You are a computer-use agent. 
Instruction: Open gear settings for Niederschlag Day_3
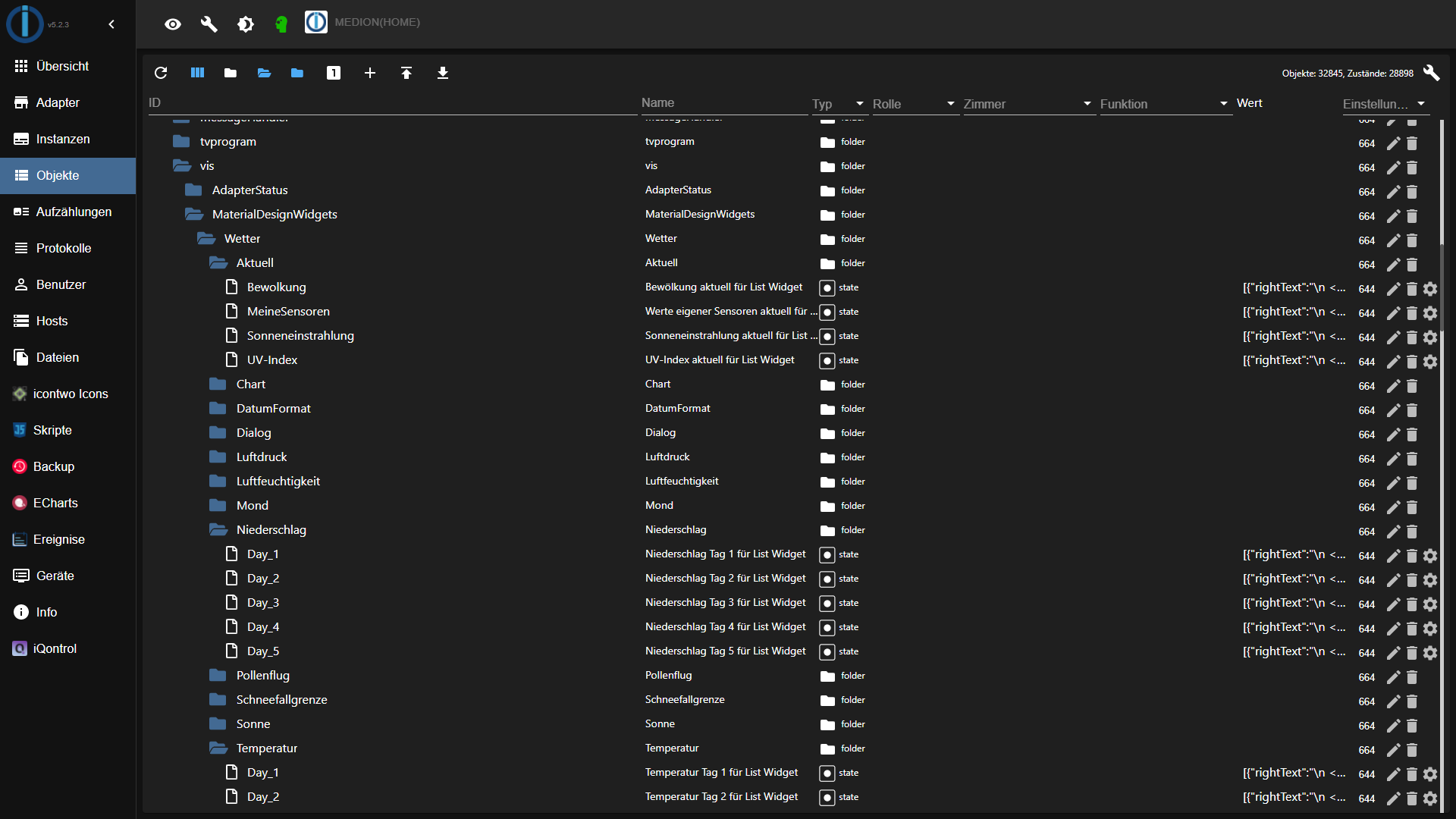click(1430, 604)
